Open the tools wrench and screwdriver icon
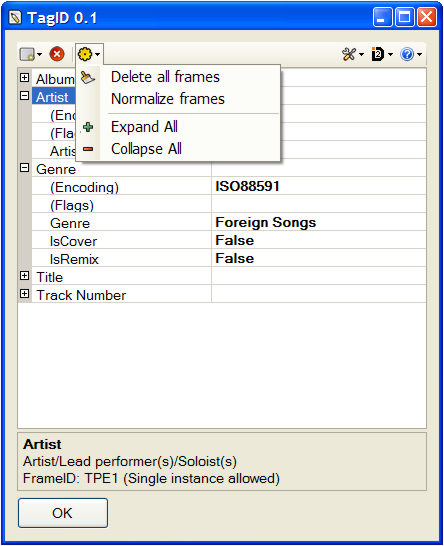The width and height of the screenshot is (444, 546). pos(349,54)
